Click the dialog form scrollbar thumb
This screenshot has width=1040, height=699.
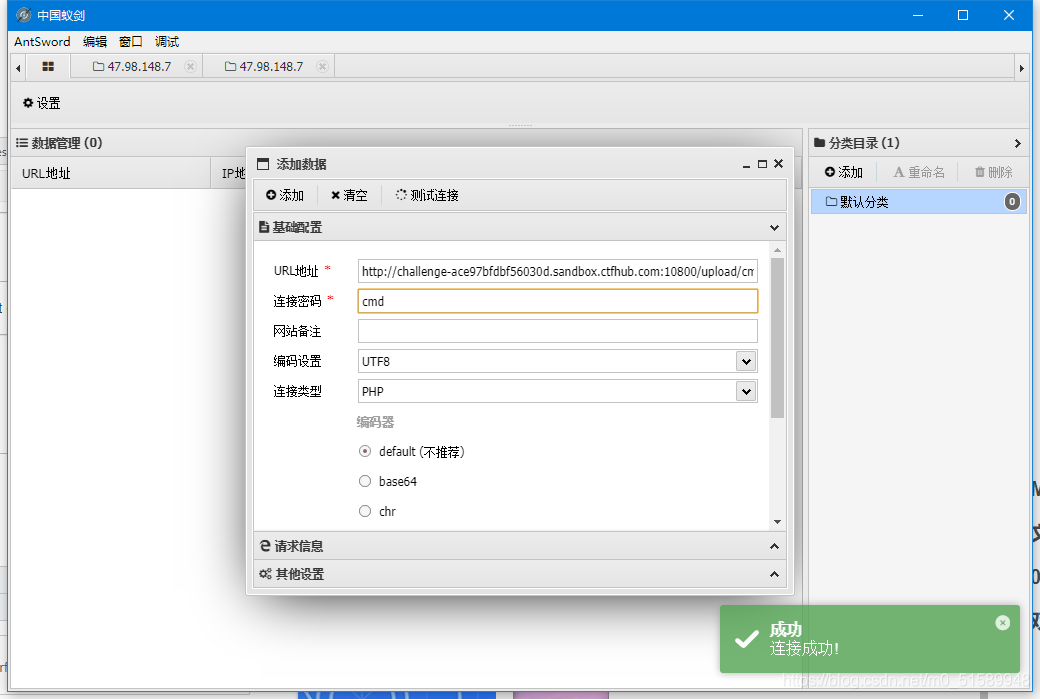[777, 338]
